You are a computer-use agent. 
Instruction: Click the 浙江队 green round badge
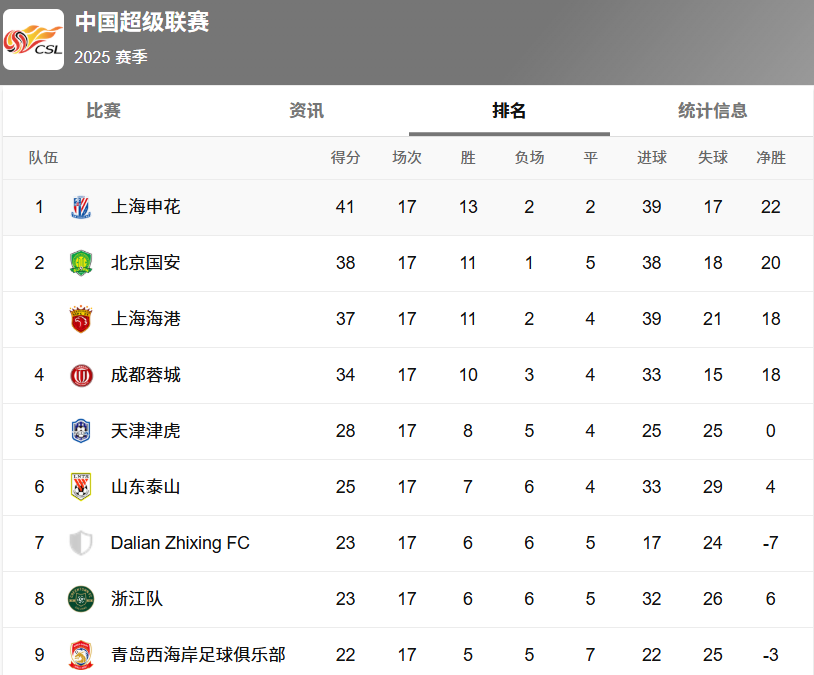81,599
